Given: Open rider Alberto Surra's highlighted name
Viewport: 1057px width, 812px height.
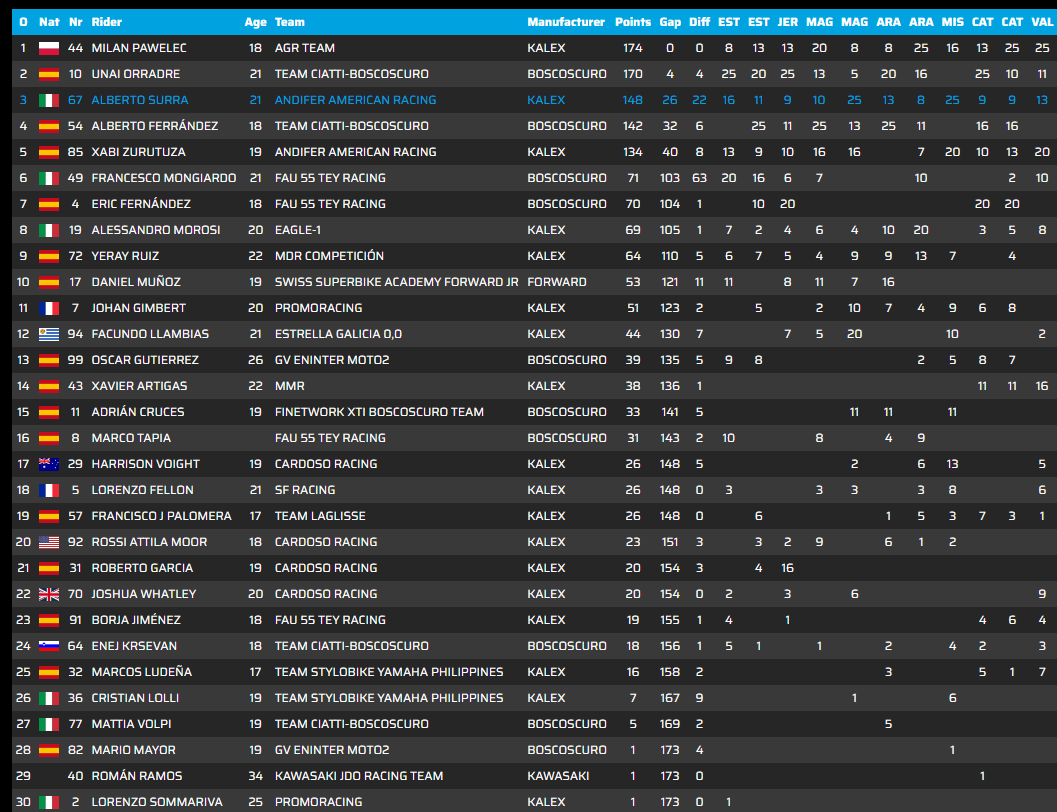Looking at the screenshot, I should [140, 100].
